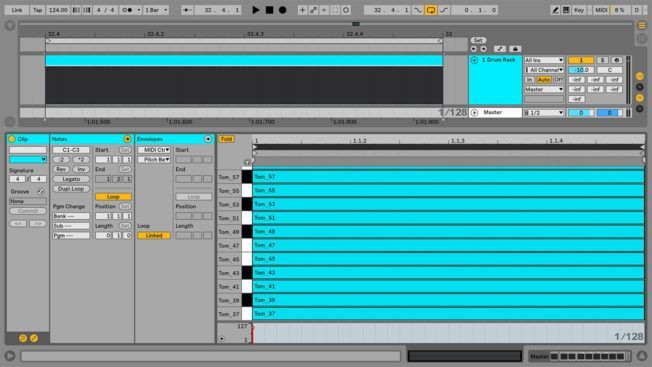Set monitor to In

click(529, 80)
